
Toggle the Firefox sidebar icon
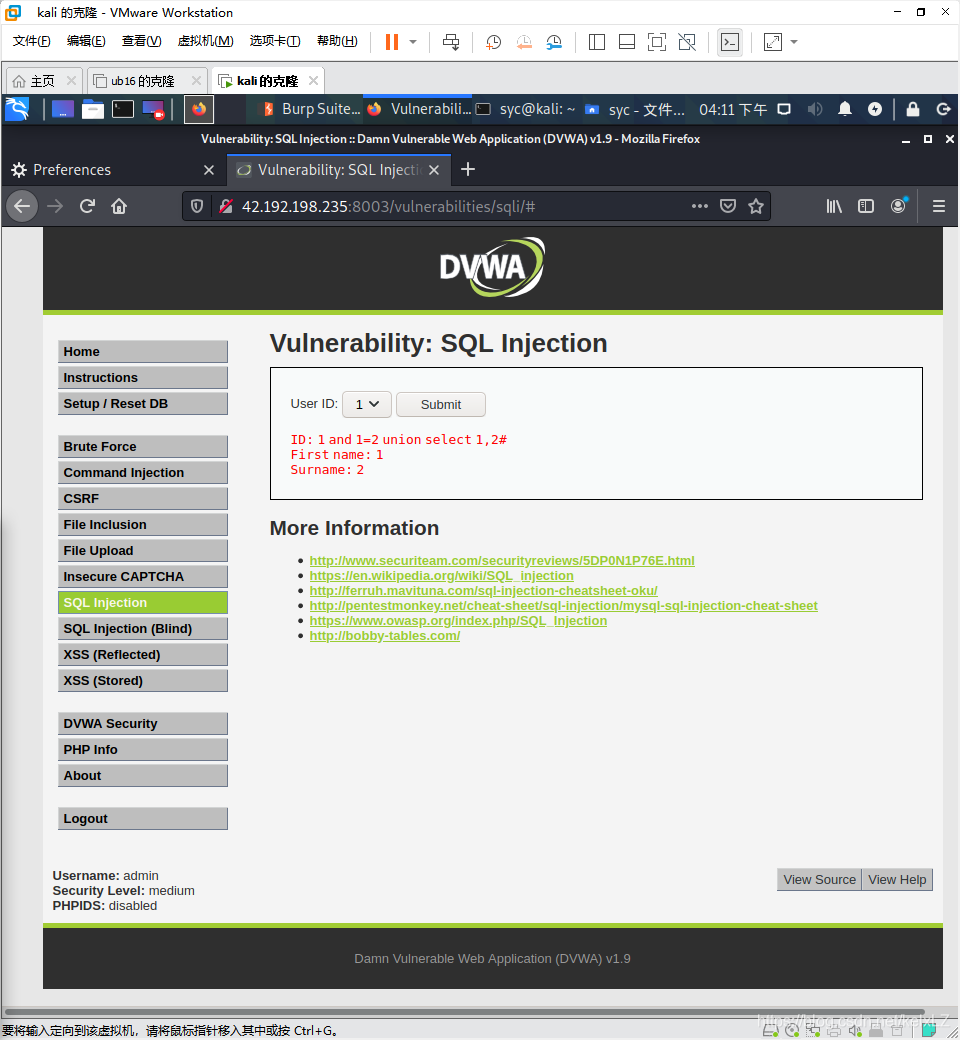click(x=866, y=206)
